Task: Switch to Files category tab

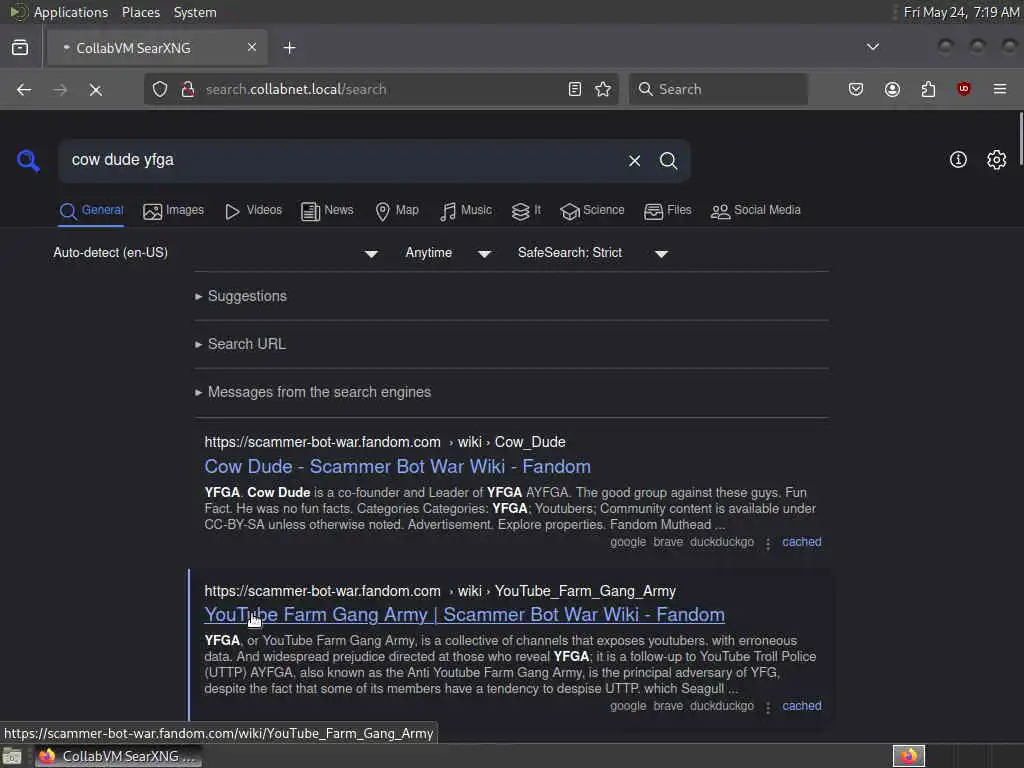Action: (667, 211)
